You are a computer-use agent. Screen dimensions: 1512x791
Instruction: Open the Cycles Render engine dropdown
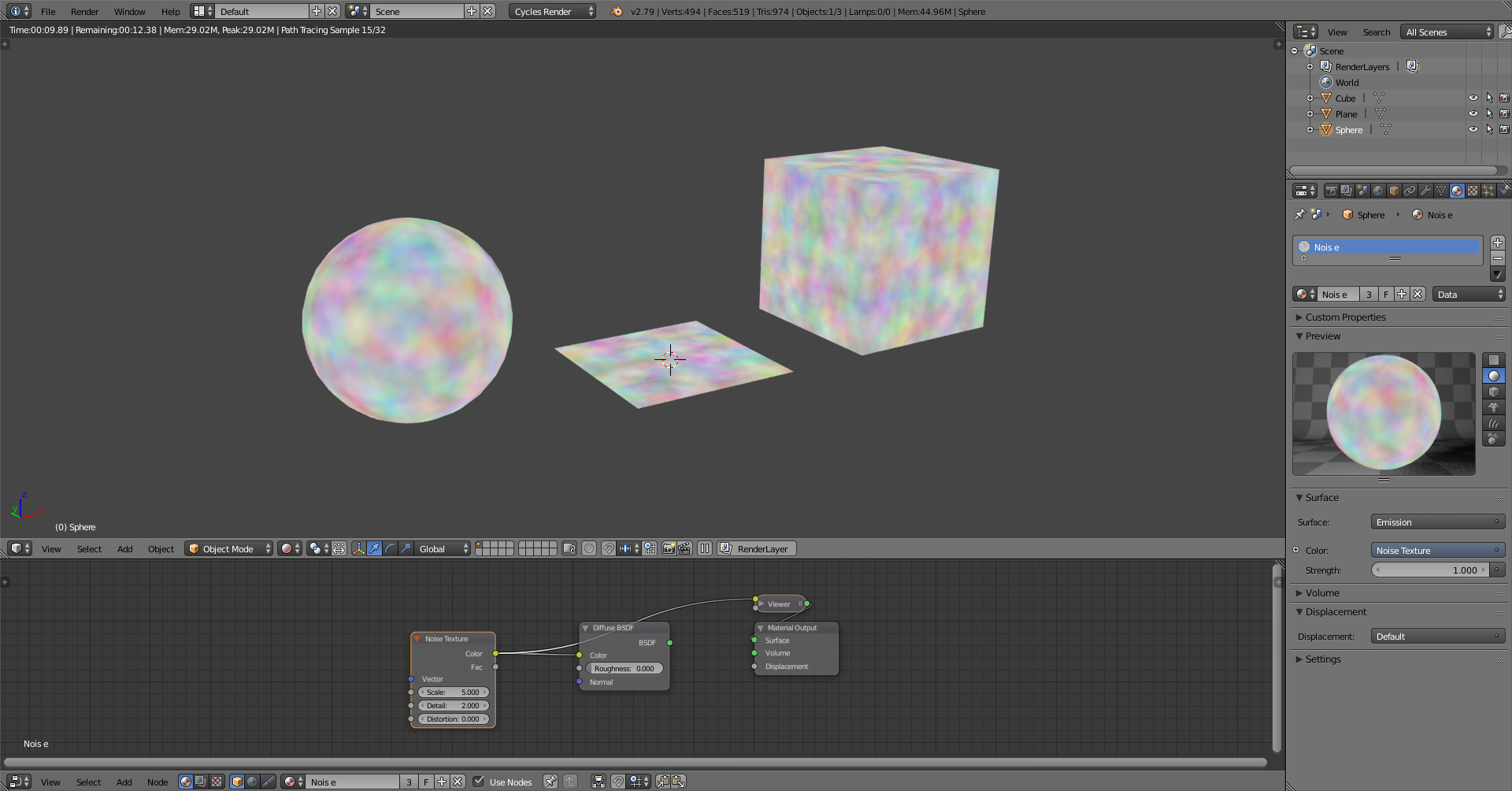pyautogui.click(x=552, y=11)
